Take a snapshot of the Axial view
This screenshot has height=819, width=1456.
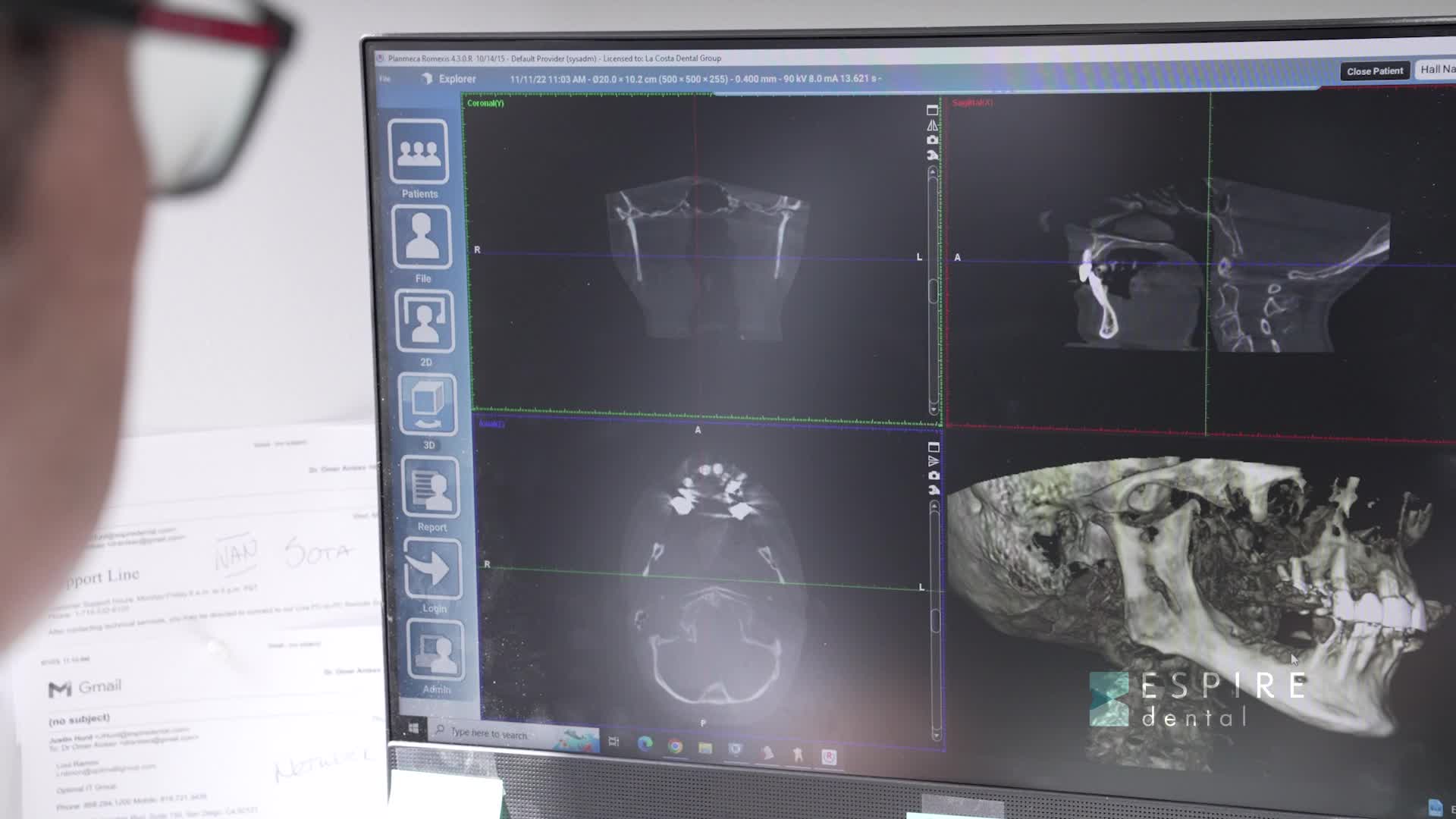point(934,475)
